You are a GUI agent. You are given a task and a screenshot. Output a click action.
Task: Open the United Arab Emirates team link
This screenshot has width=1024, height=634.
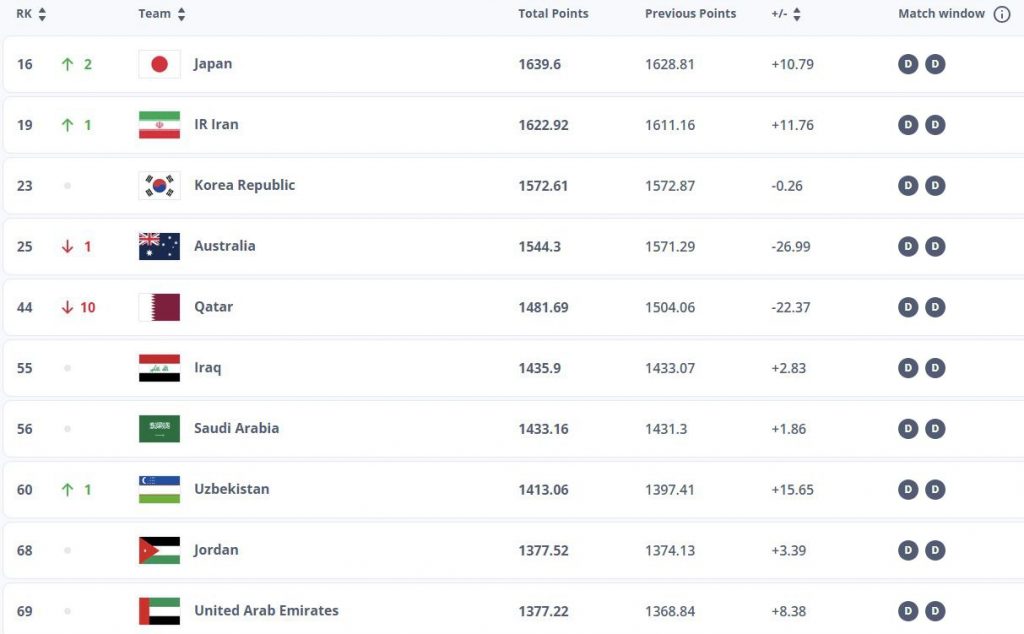pos(266,611)
